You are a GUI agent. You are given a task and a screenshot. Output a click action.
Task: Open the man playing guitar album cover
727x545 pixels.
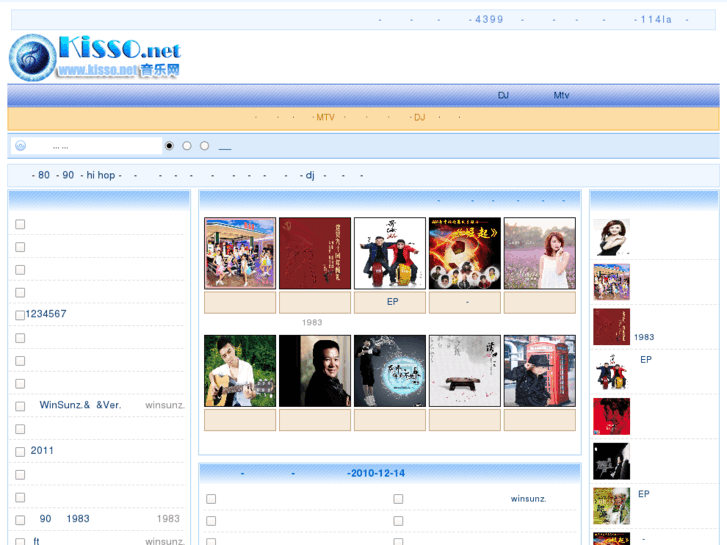[240, 371]
